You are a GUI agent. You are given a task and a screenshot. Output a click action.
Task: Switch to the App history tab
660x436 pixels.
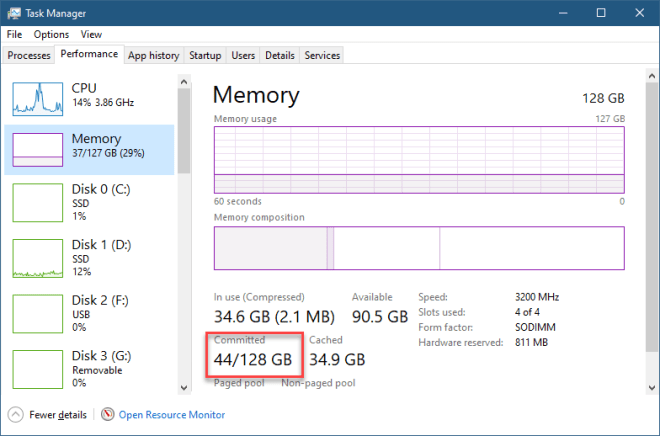pyautogui.click(x=153, y=55)
